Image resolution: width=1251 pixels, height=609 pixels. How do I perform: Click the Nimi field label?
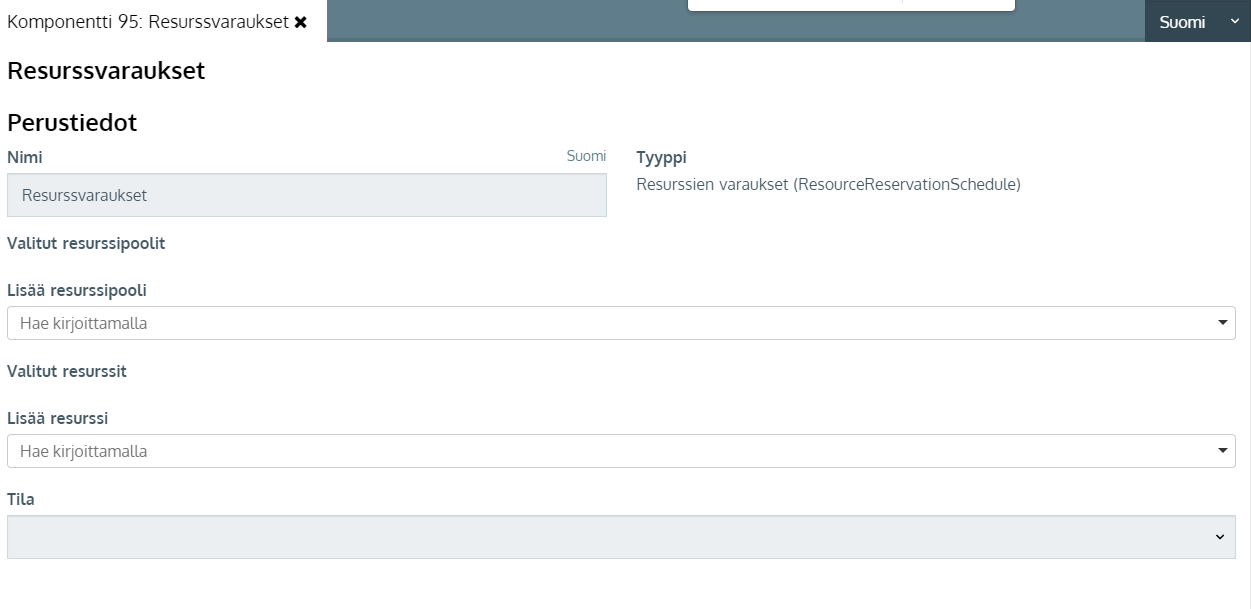(x=25, y=157)
